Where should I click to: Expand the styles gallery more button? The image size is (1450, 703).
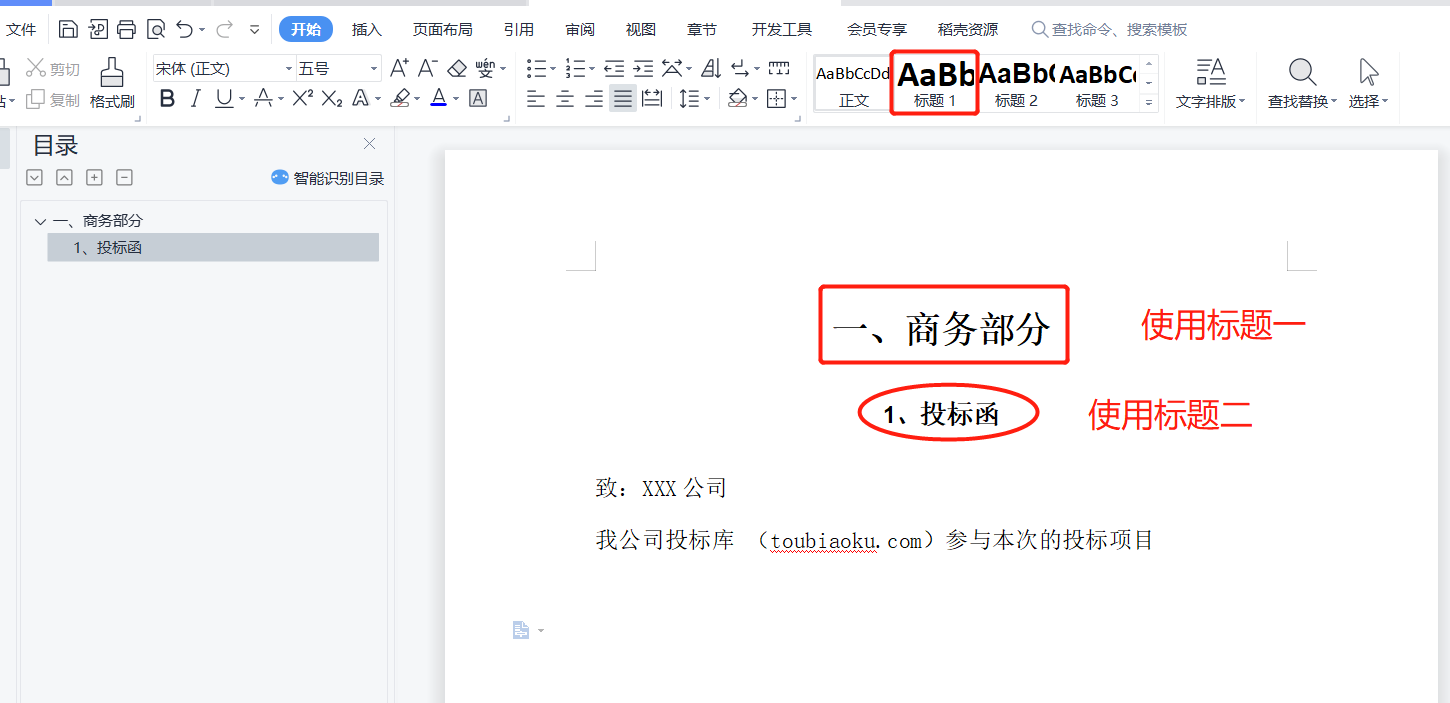click(x=1149, y=102)
